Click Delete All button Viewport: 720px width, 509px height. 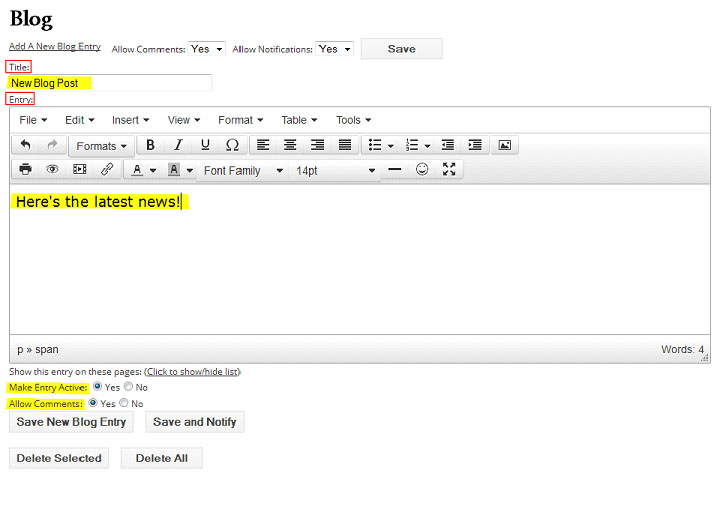(162, 458)
